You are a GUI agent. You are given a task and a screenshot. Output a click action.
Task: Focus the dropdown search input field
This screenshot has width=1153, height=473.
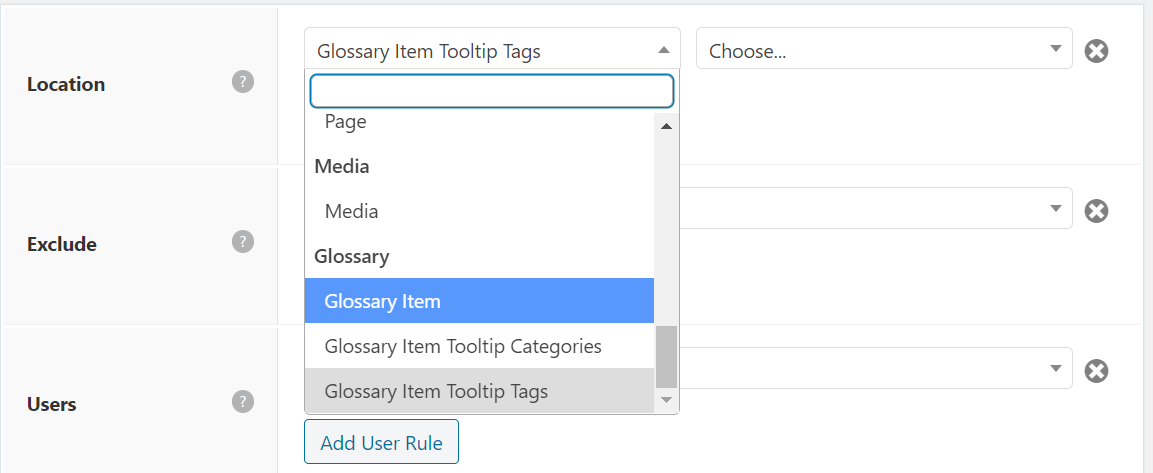pos(492,91)
